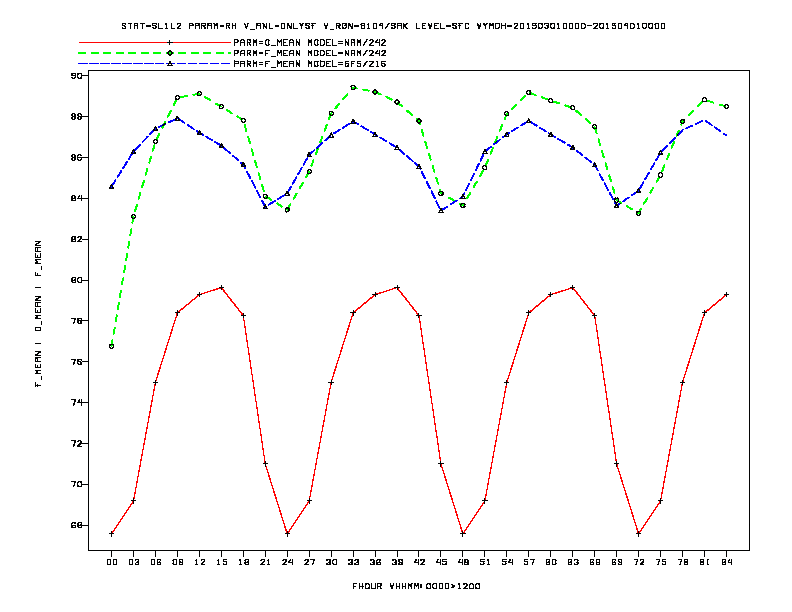Select legend entry PARM=F_MEAN MODEL=NAM/242
This screenshot has height=612, width=792.
(x=310, y=53)
